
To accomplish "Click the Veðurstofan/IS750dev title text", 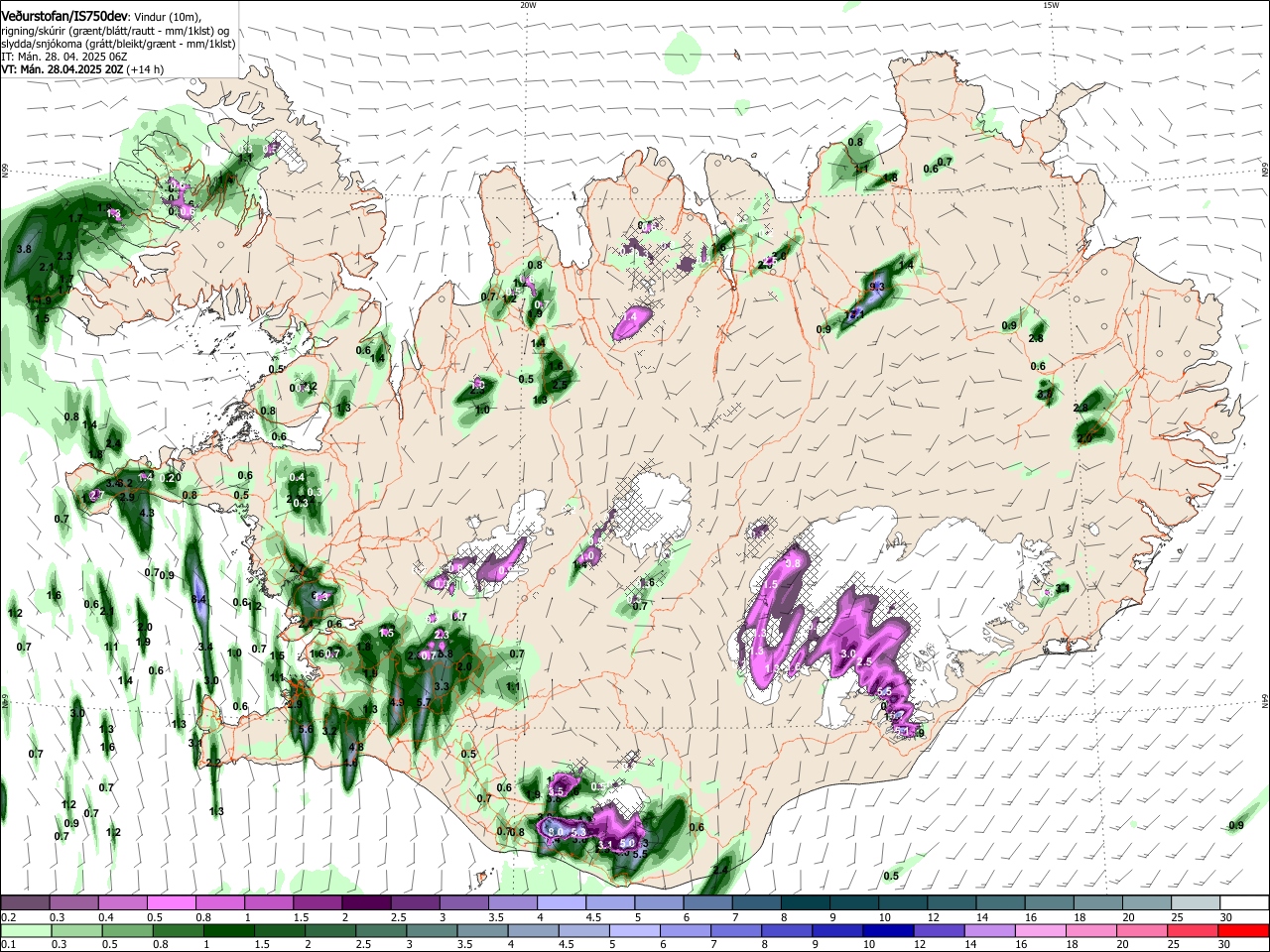I will 63,17.
